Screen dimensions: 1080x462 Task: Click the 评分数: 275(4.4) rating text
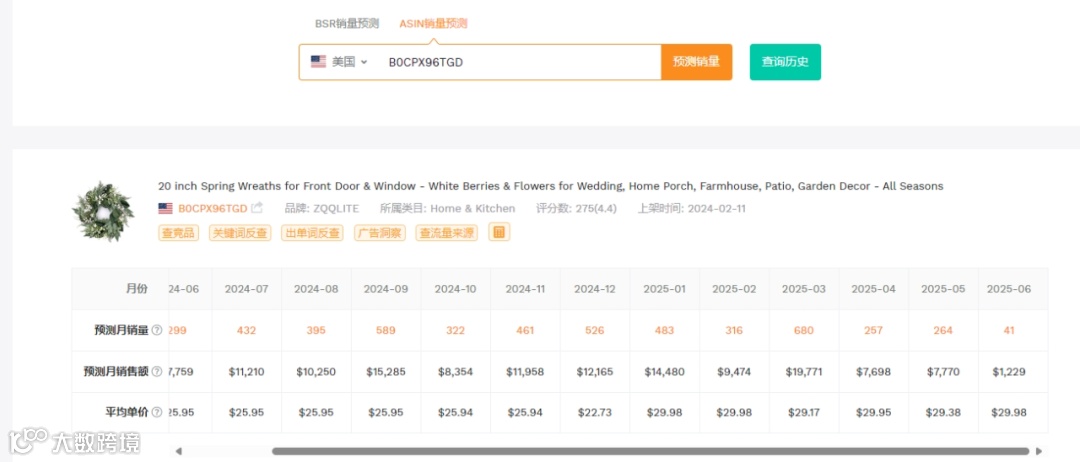(577, 208)
